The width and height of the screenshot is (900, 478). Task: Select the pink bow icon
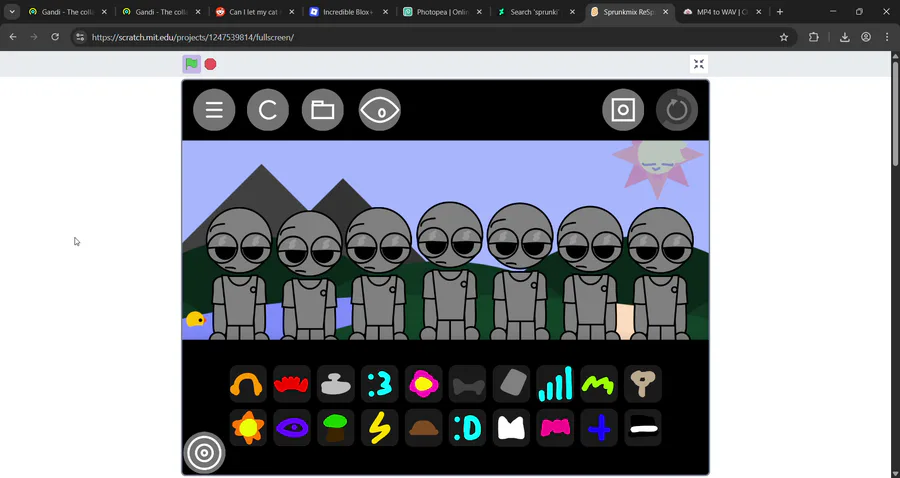point(555,428)
